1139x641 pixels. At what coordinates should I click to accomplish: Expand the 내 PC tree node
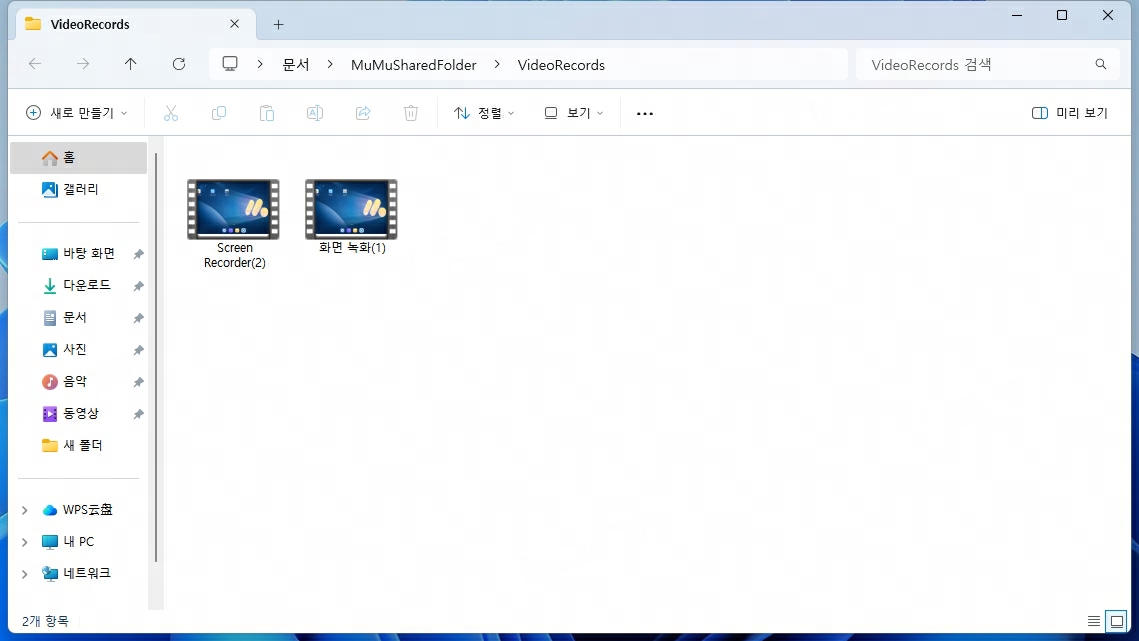point(25,542)
